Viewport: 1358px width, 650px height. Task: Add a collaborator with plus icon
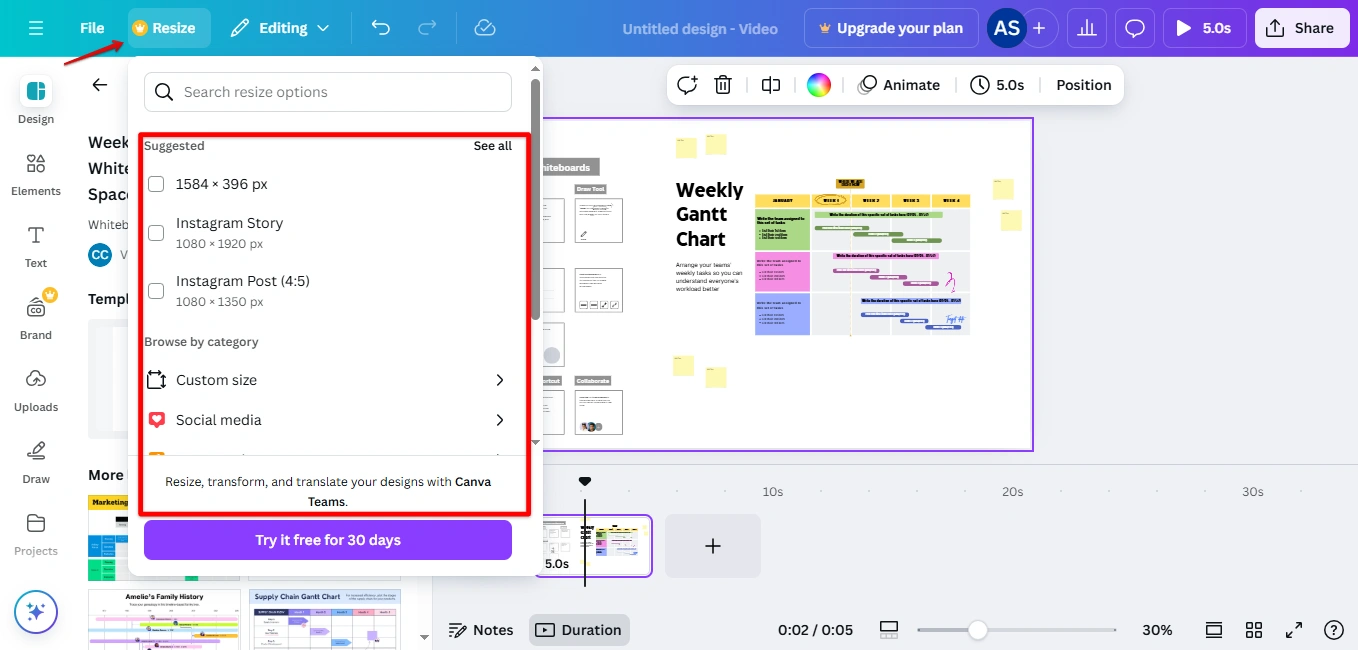[1039, 28]
